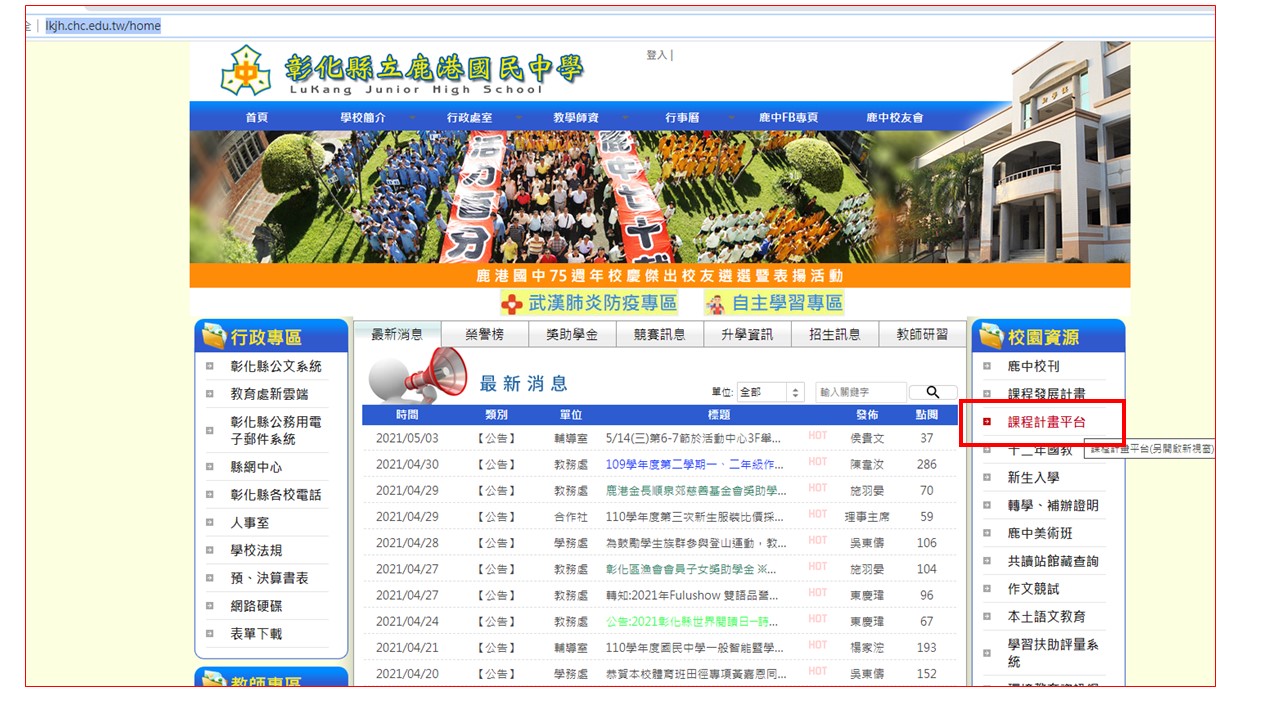Open the 2021彰化縣世界閱讀日 announcement
1280x720 pixels.
coord(693,621)
